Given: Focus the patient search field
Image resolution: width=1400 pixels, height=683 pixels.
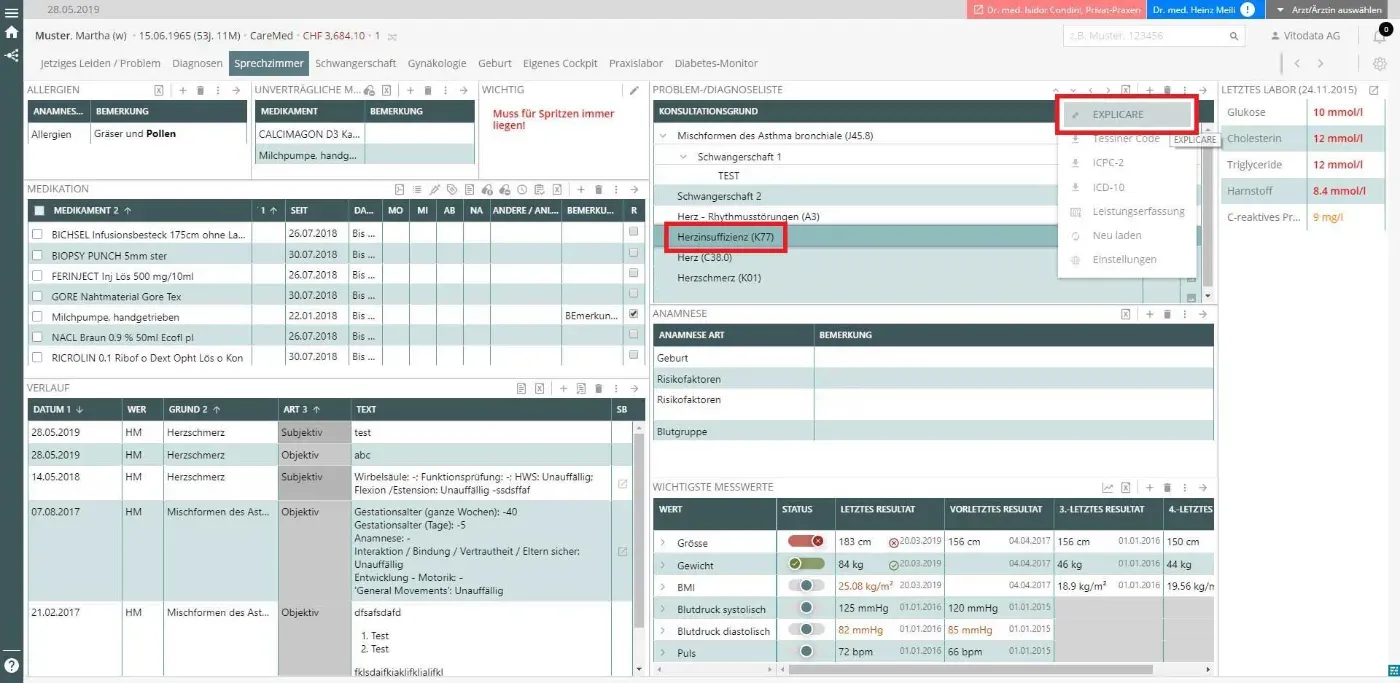Looking at the screenshot, I should (1156, 35).
